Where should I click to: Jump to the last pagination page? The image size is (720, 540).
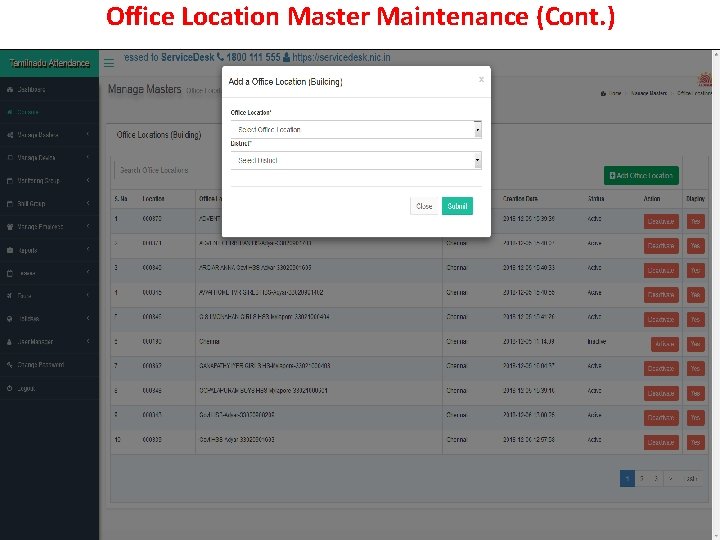(x=692, y=478)
